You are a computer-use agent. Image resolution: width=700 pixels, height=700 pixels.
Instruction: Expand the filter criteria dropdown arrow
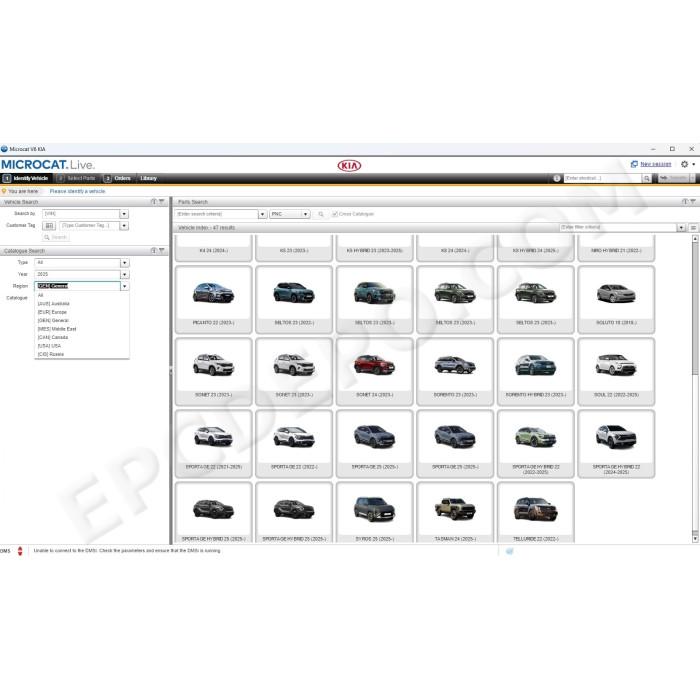tap(681, 228)
